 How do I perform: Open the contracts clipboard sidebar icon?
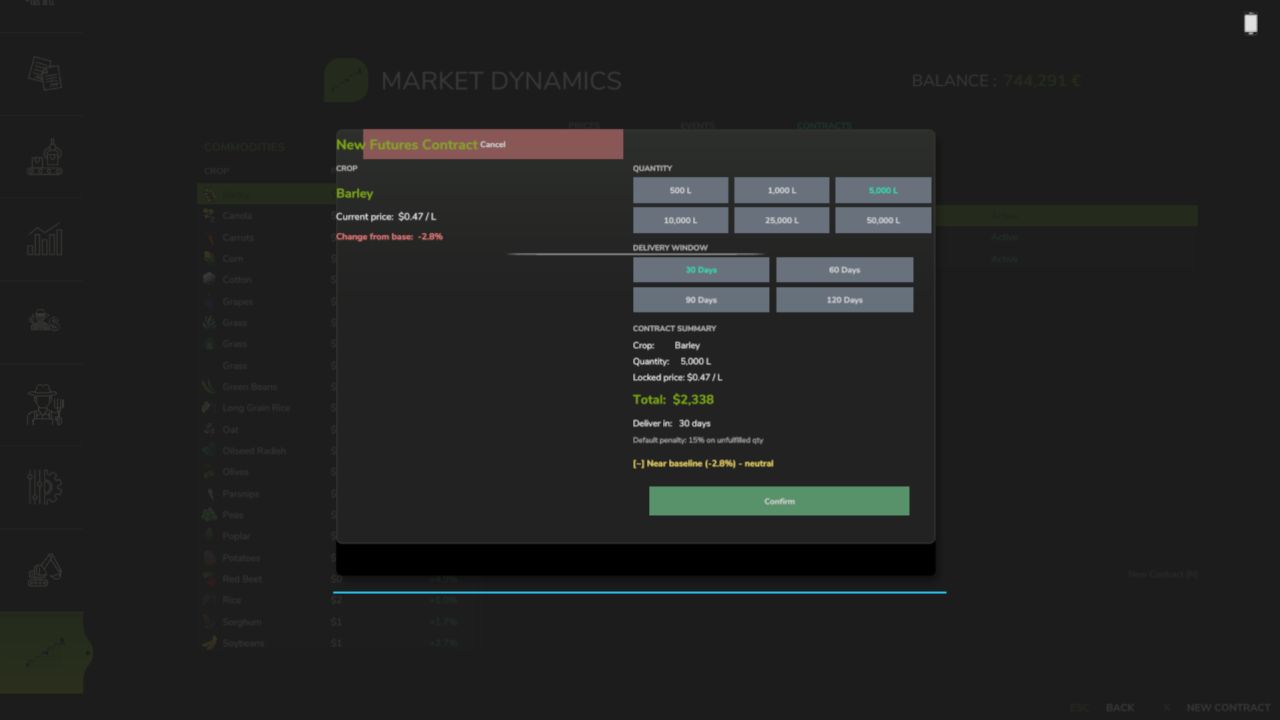pos(44,74)
